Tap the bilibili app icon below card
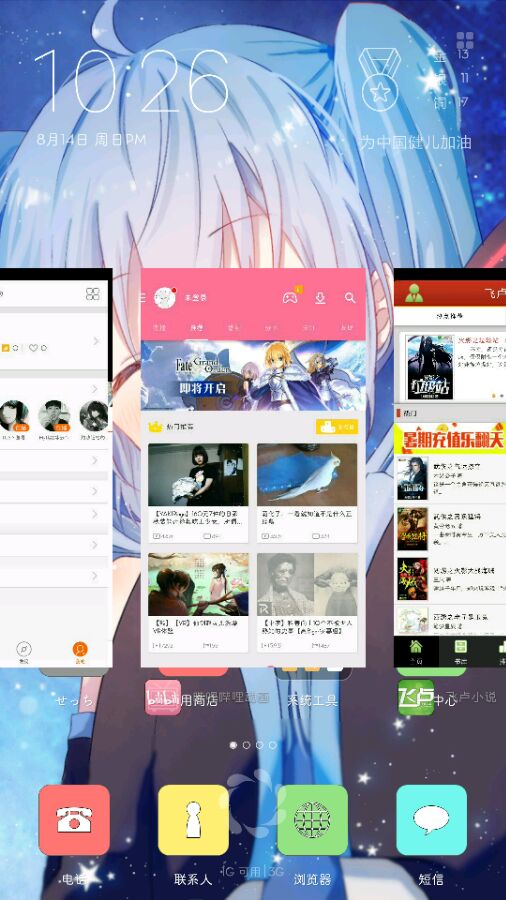Viewport: 506px width, 900px height. pos(163,697)
